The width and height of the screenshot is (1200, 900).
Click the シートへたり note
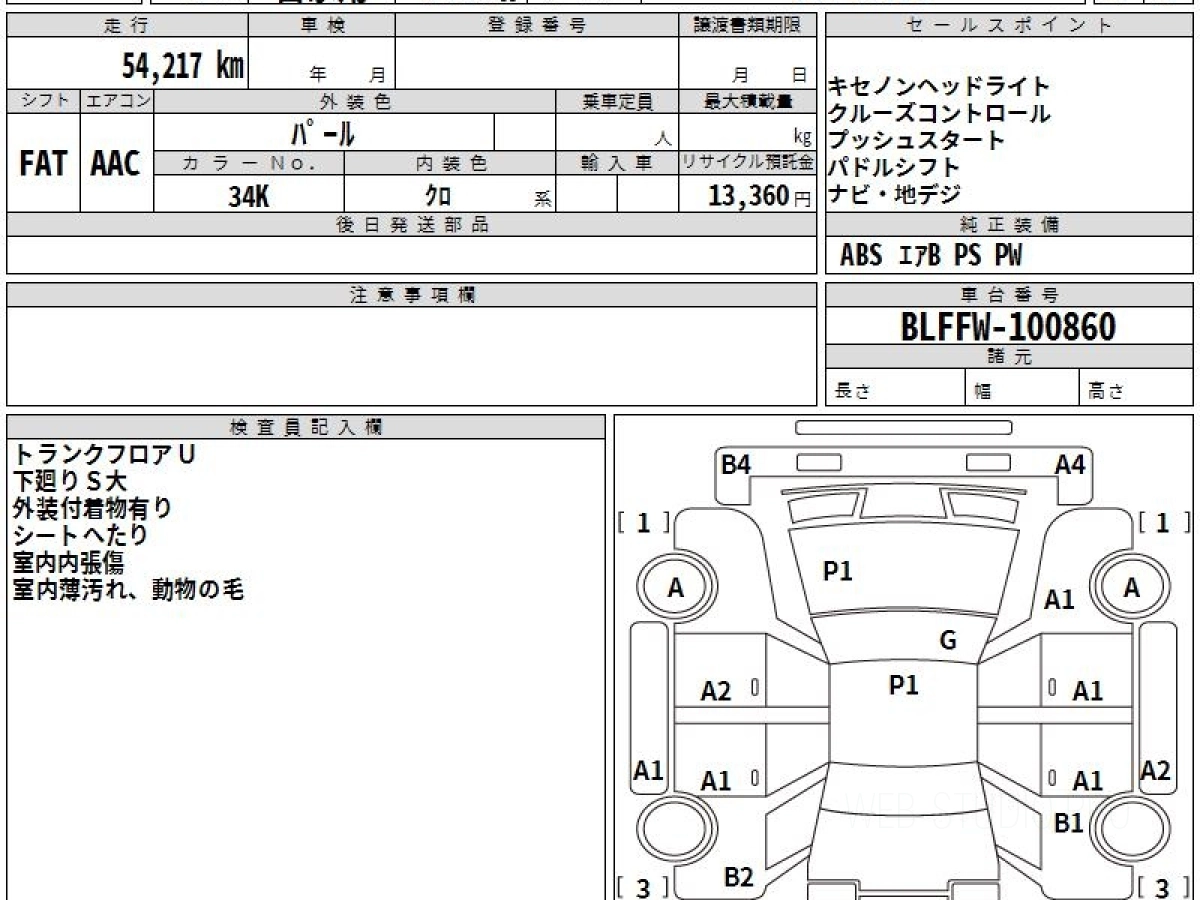[81, 535]
